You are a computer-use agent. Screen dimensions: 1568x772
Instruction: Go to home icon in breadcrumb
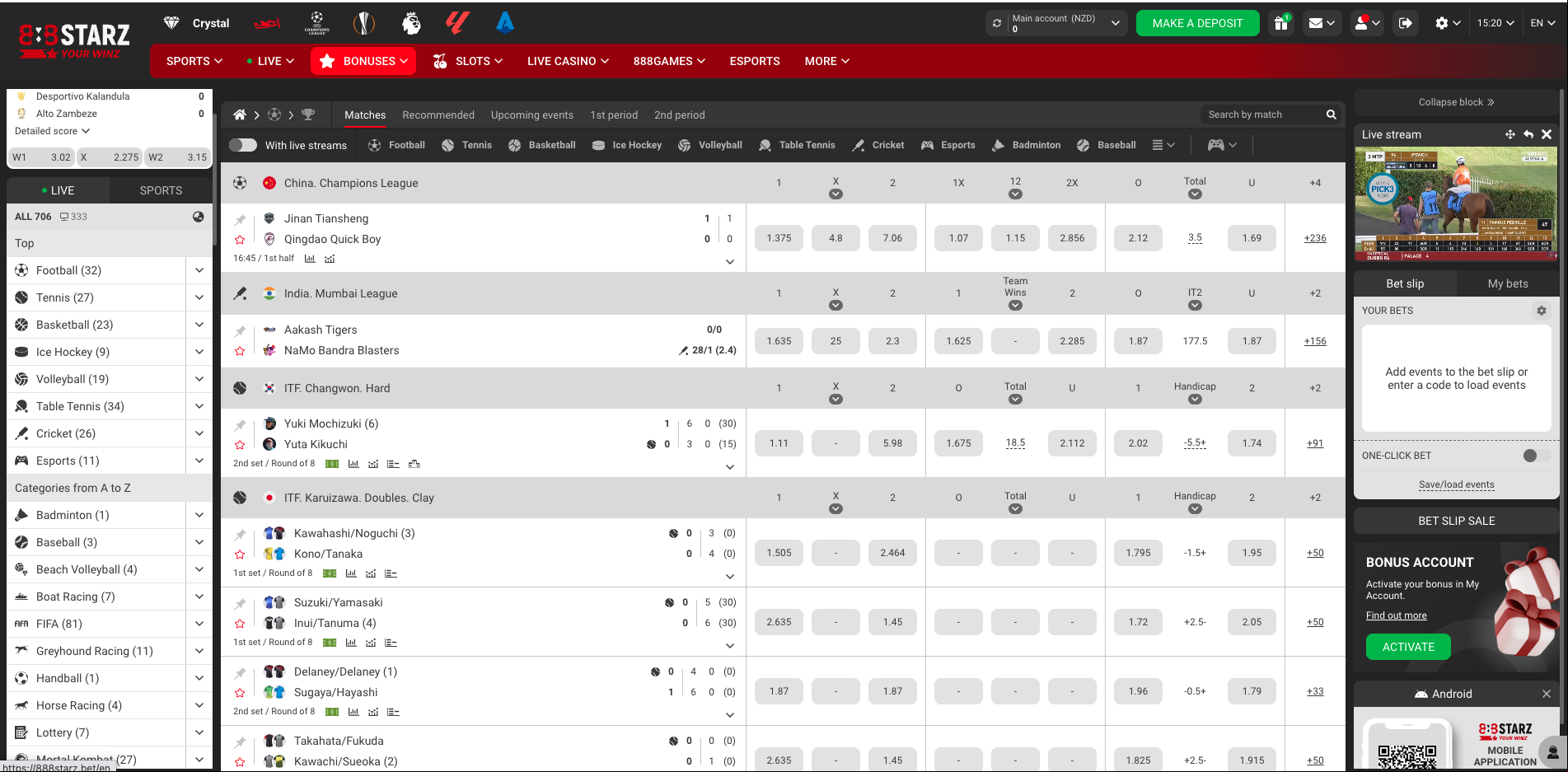(x=240, y=115)
